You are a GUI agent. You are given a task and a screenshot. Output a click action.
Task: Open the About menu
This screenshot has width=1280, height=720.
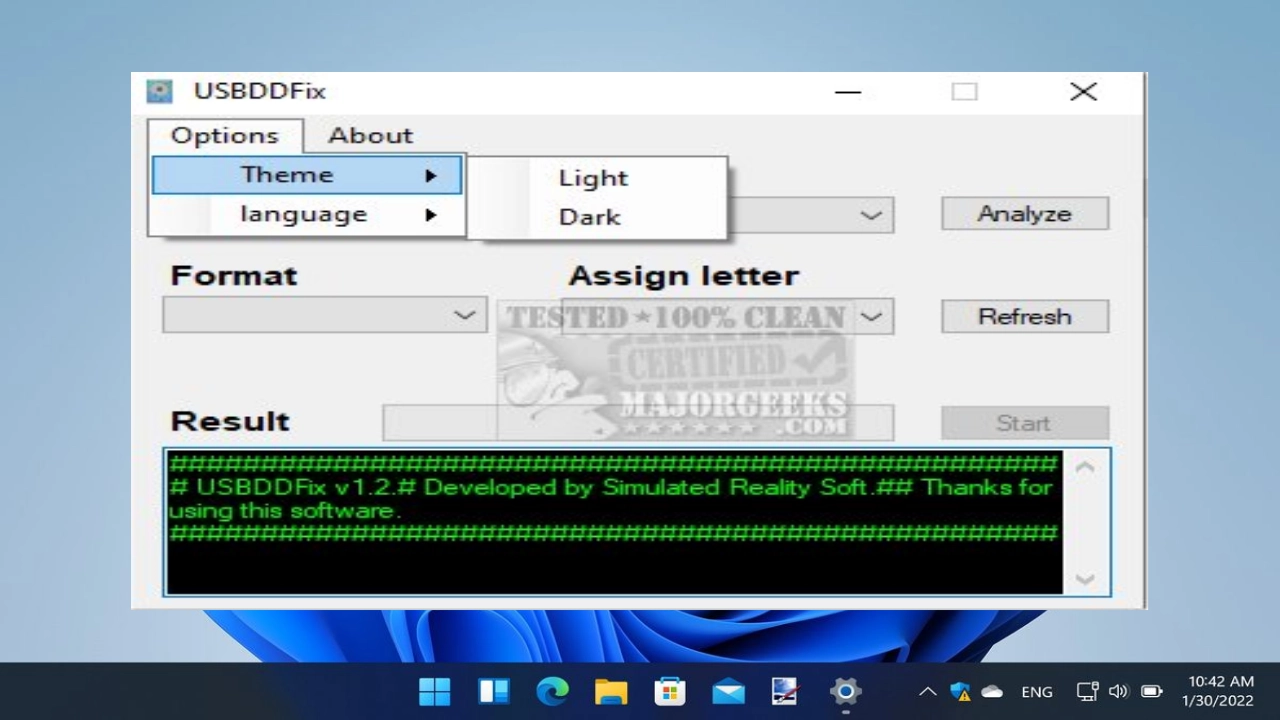coord(370,135)
